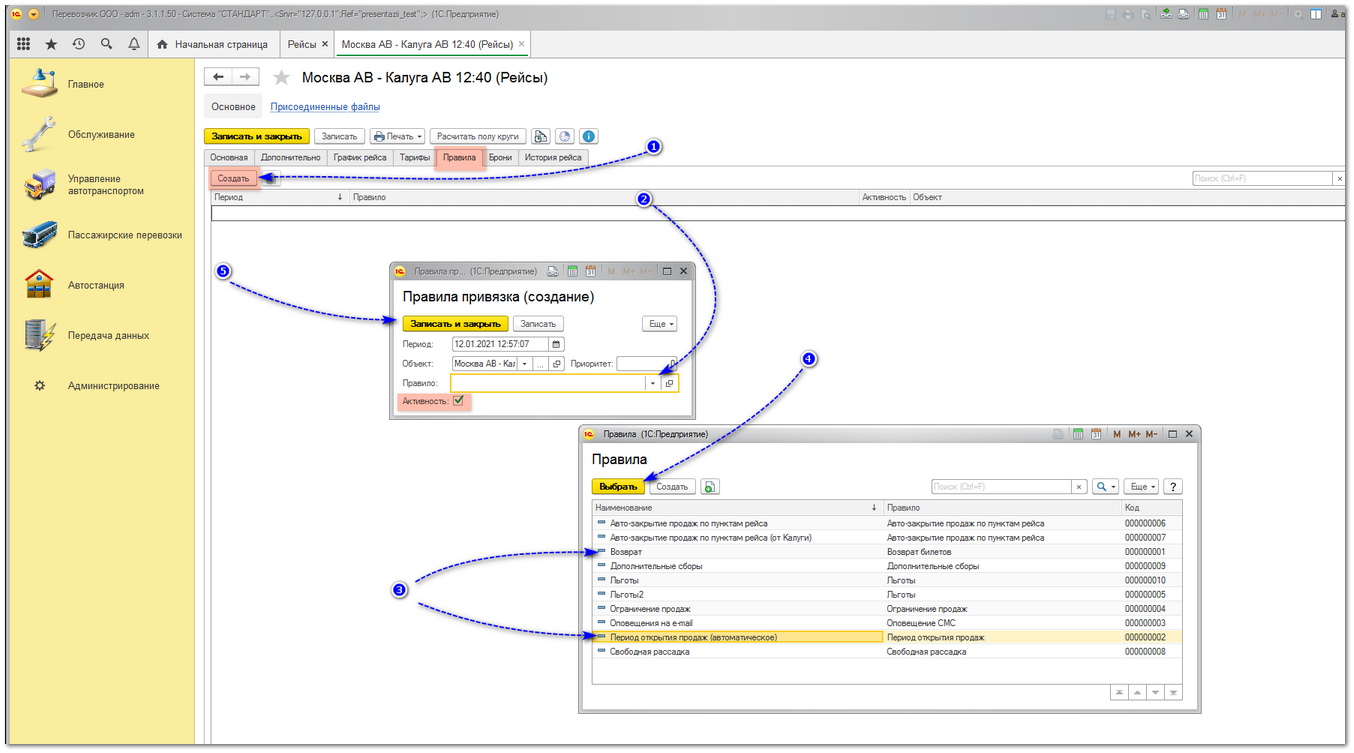Click the search field in Правила window
The width and height of the screenshot is (1354, 753).
pos(1001,487)
